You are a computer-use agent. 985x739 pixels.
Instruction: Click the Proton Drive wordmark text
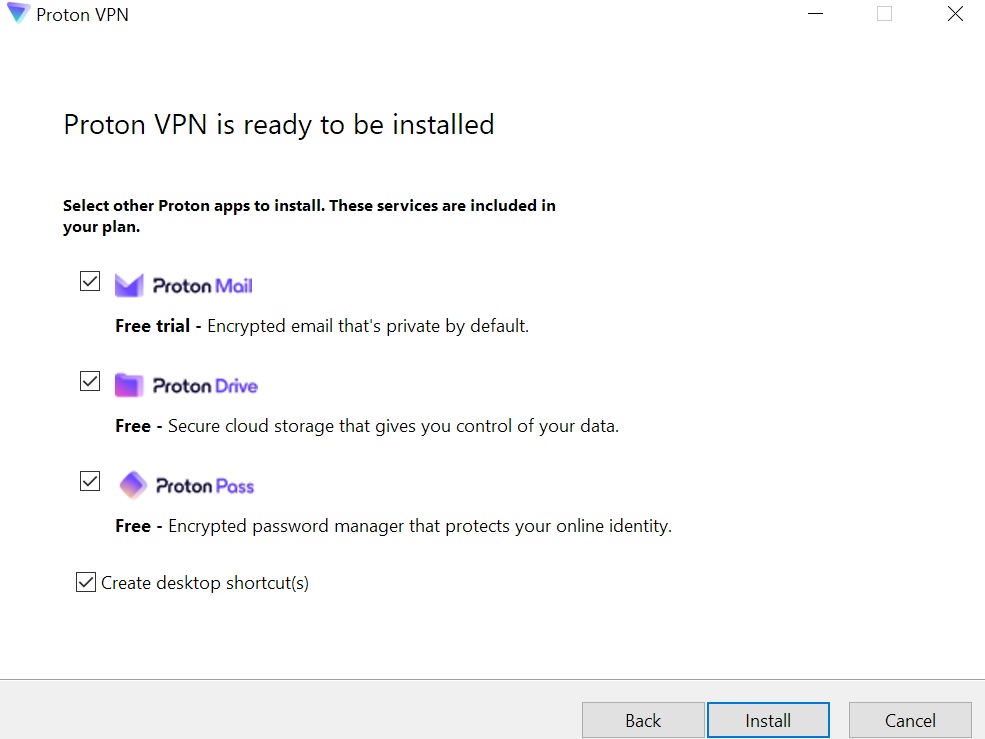coord(205,386)
